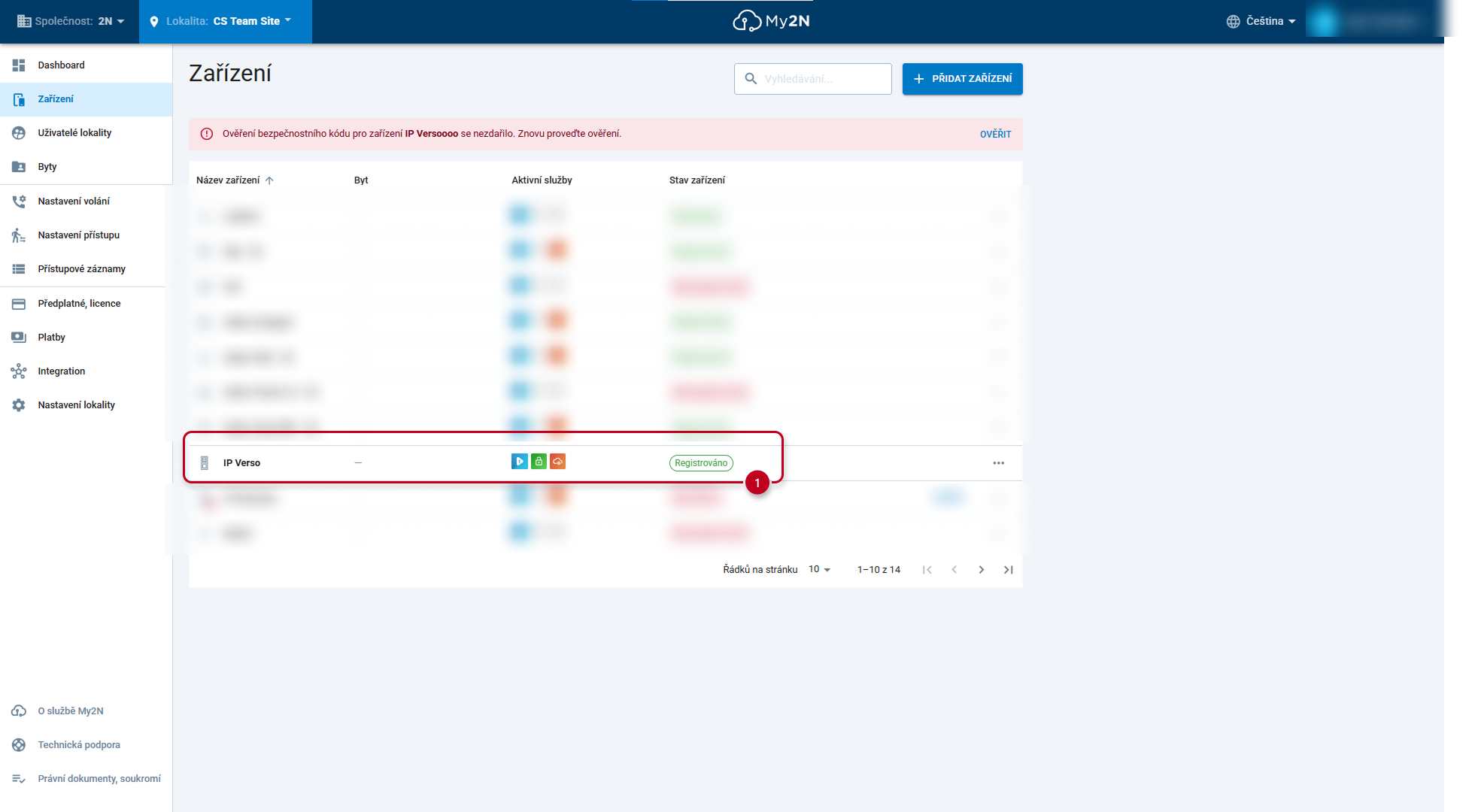The height and width of the screenshot is (812, 1478).
Task: Select Zařízení in the sidebar
Action: pos(86,99)
